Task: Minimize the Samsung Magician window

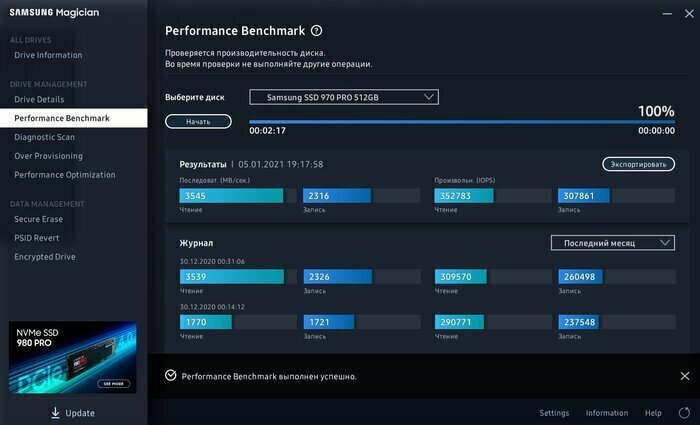Action: tap(668, 14)
